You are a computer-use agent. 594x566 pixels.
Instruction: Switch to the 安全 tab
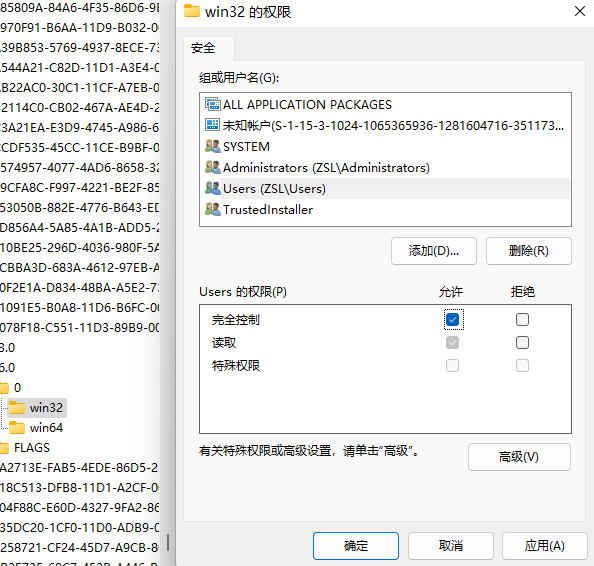click(x=203, y=48)
